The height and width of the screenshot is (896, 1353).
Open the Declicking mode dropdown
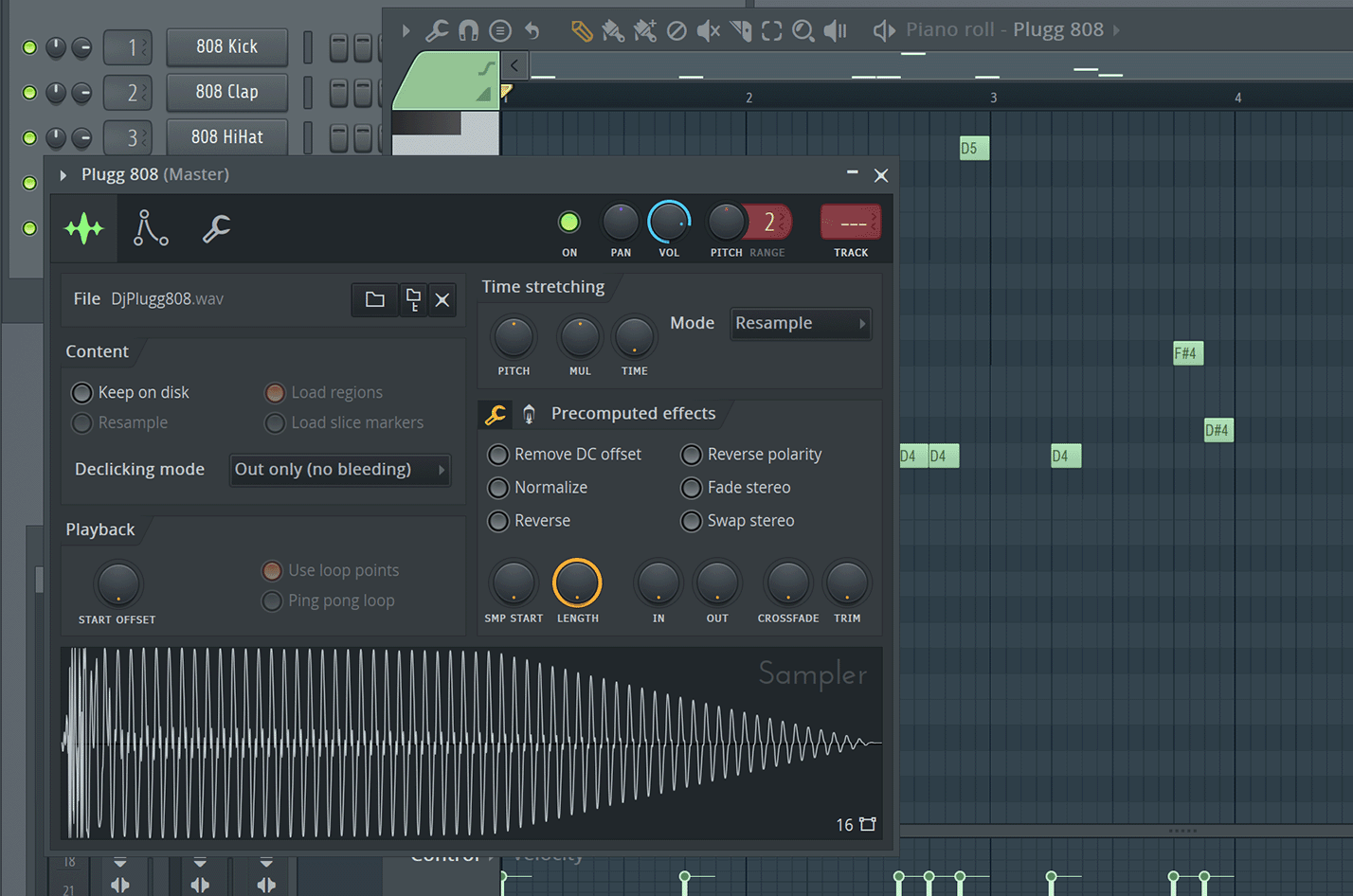pos(339,470)
